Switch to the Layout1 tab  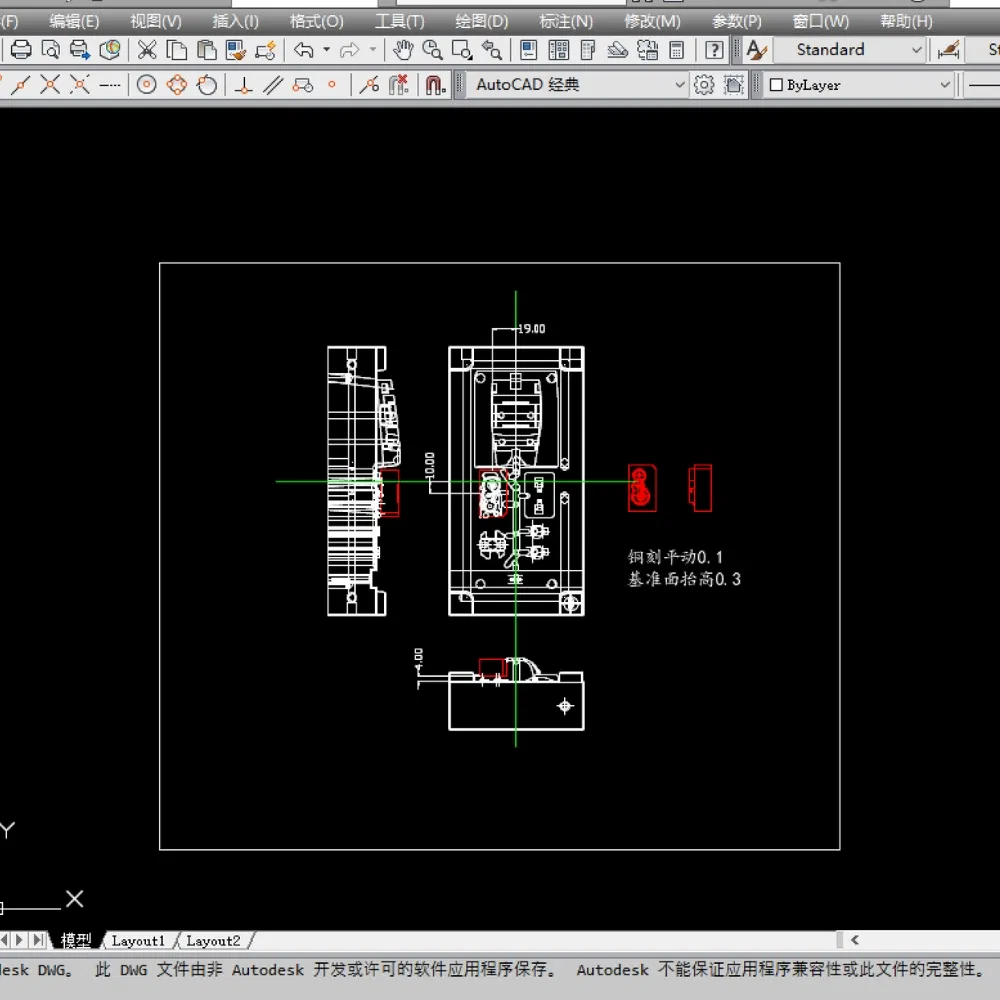(x=138, y=940)
